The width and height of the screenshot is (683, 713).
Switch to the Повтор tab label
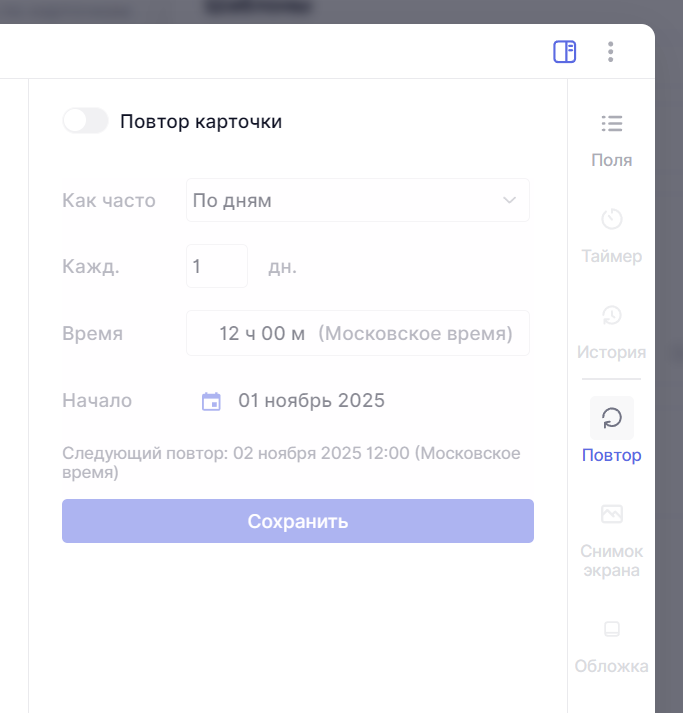(x=611, y=456)
